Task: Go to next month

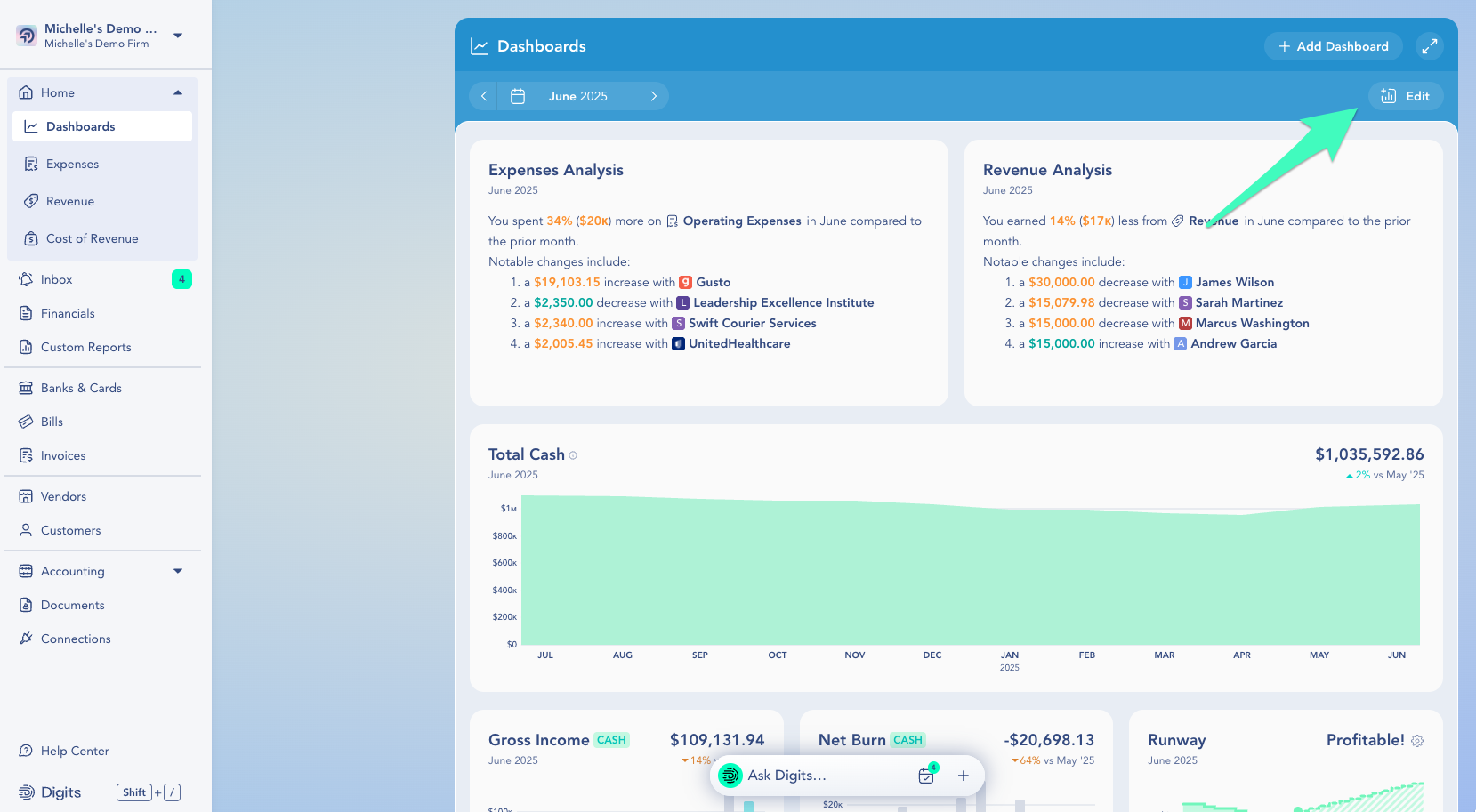Action: coord(654,96)
